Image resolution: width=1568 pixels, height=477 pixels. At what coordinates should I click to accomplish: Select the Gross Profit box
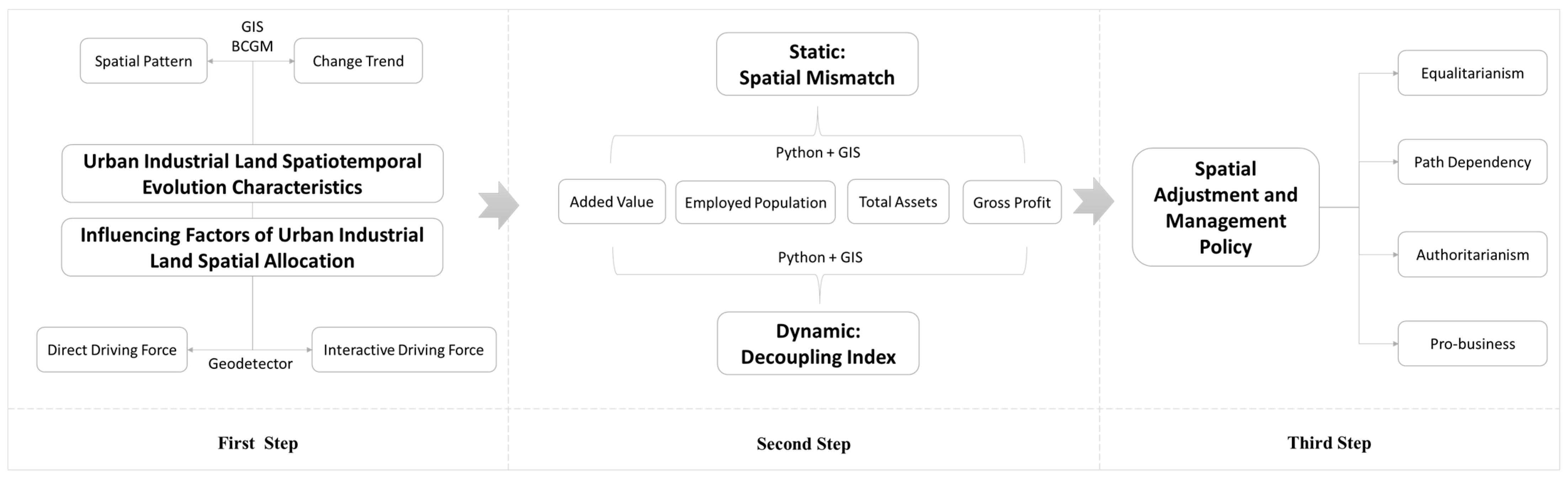coord(1012,202)
